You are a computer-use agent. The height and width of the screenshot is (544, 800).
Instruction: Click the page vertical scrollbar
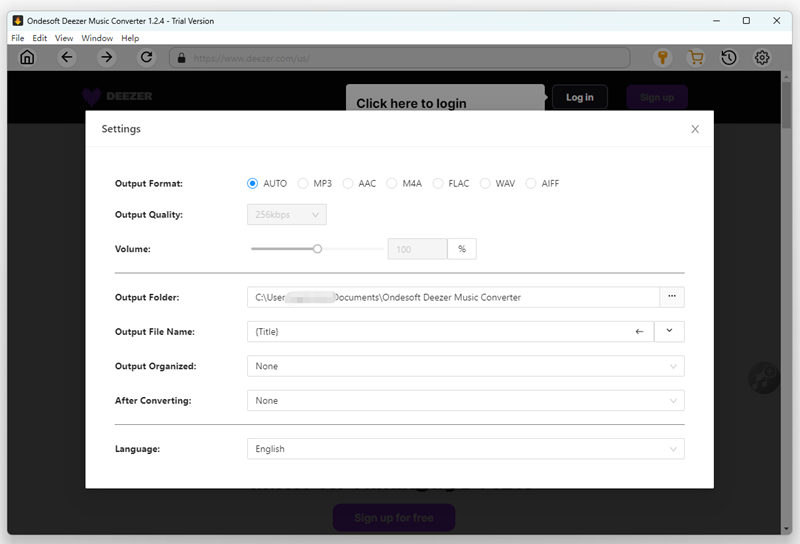(786, 105)
